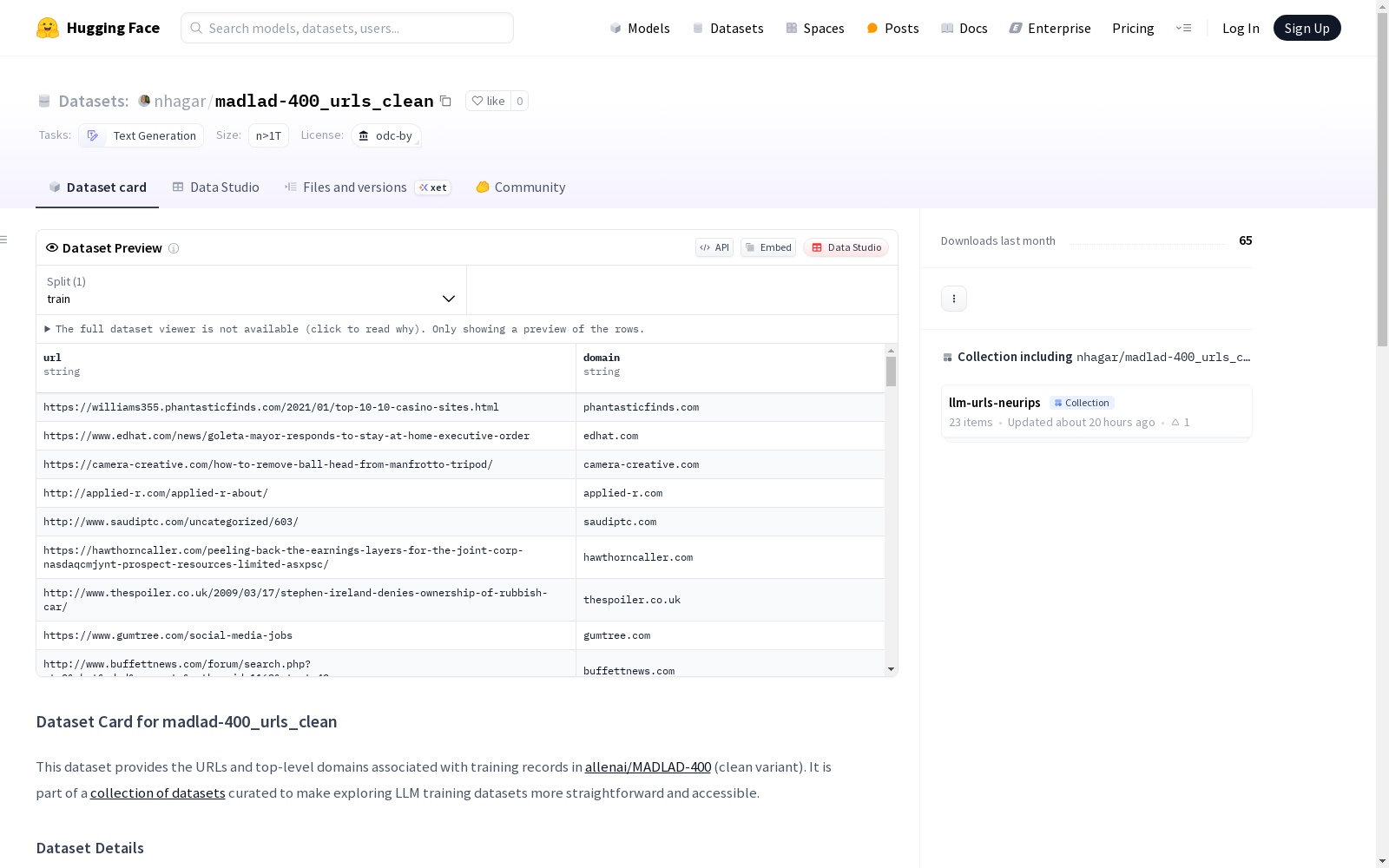Click the gumtree social-media-jobs URL cell
This screenshot has height=868, width=1389.
point(306,635)
